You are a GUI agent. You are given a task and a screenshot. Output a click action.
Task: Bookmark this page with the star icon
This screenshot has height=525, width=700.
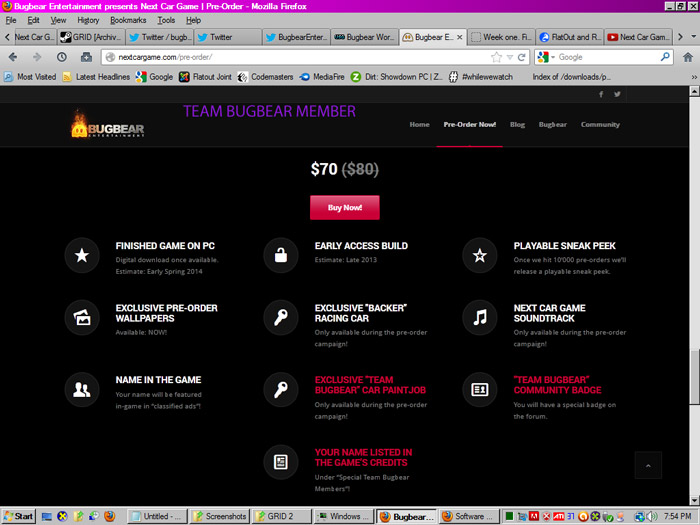496,57
